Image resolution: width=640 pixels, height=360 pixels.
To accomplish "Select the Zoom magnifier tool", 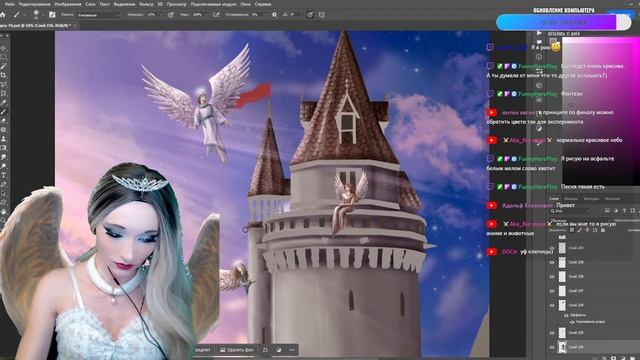I will [x=3, y=220].
